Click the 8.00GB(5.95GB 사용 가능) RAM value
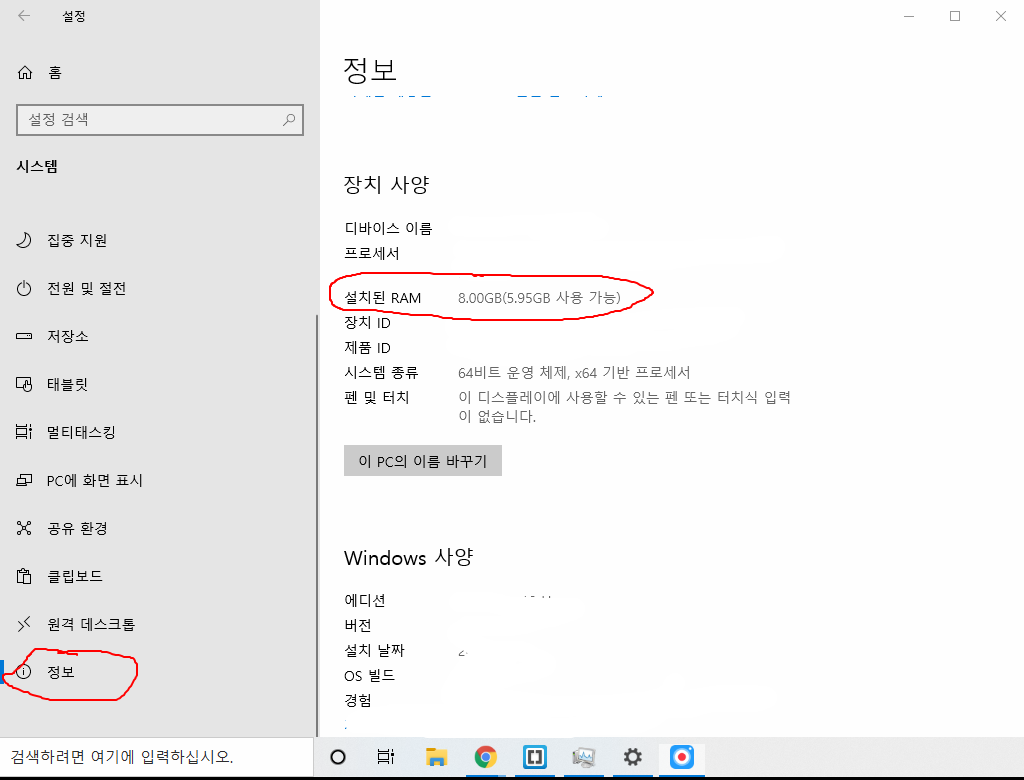Viewport: 1024px width, 780px height. 539,298
